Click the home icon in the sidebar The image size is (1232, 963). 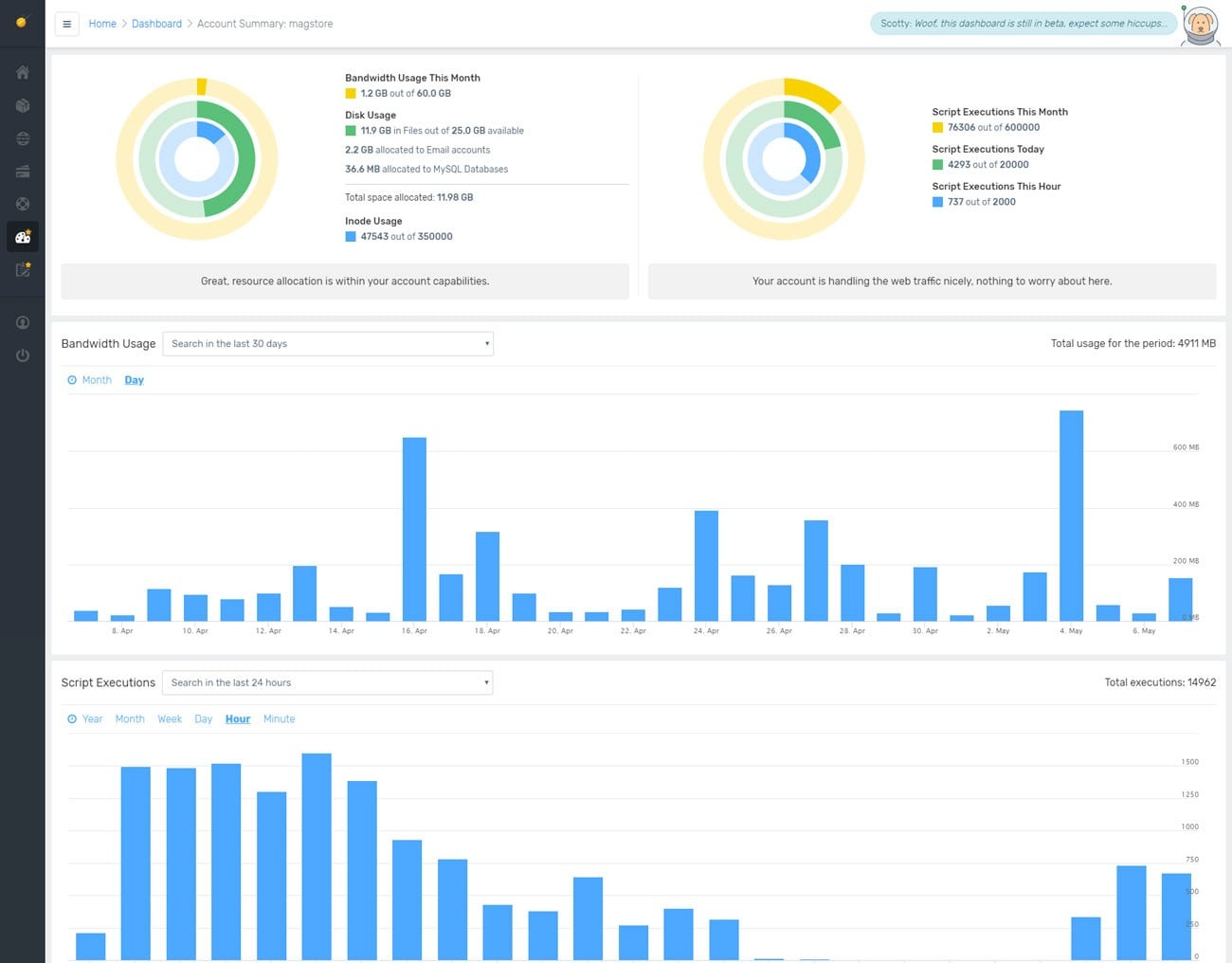[23, 73]
